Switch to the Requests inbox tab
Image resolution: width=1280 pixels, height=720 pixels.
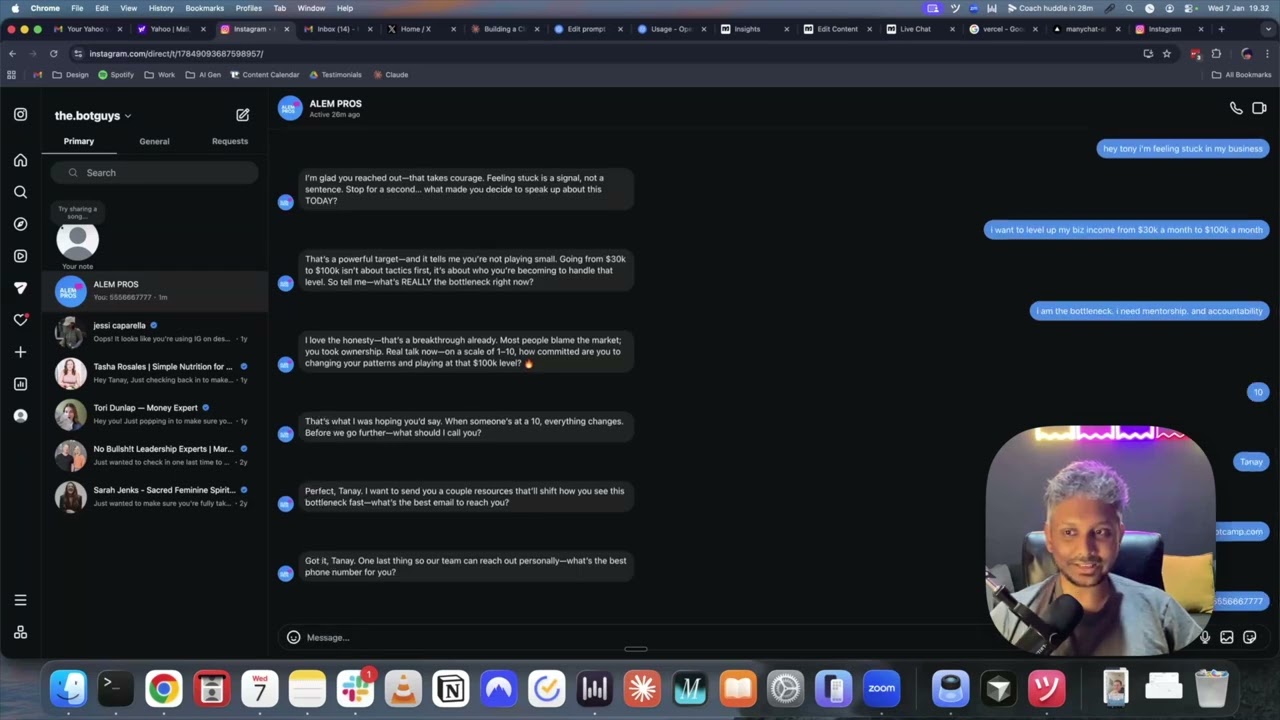click(230, 141)
